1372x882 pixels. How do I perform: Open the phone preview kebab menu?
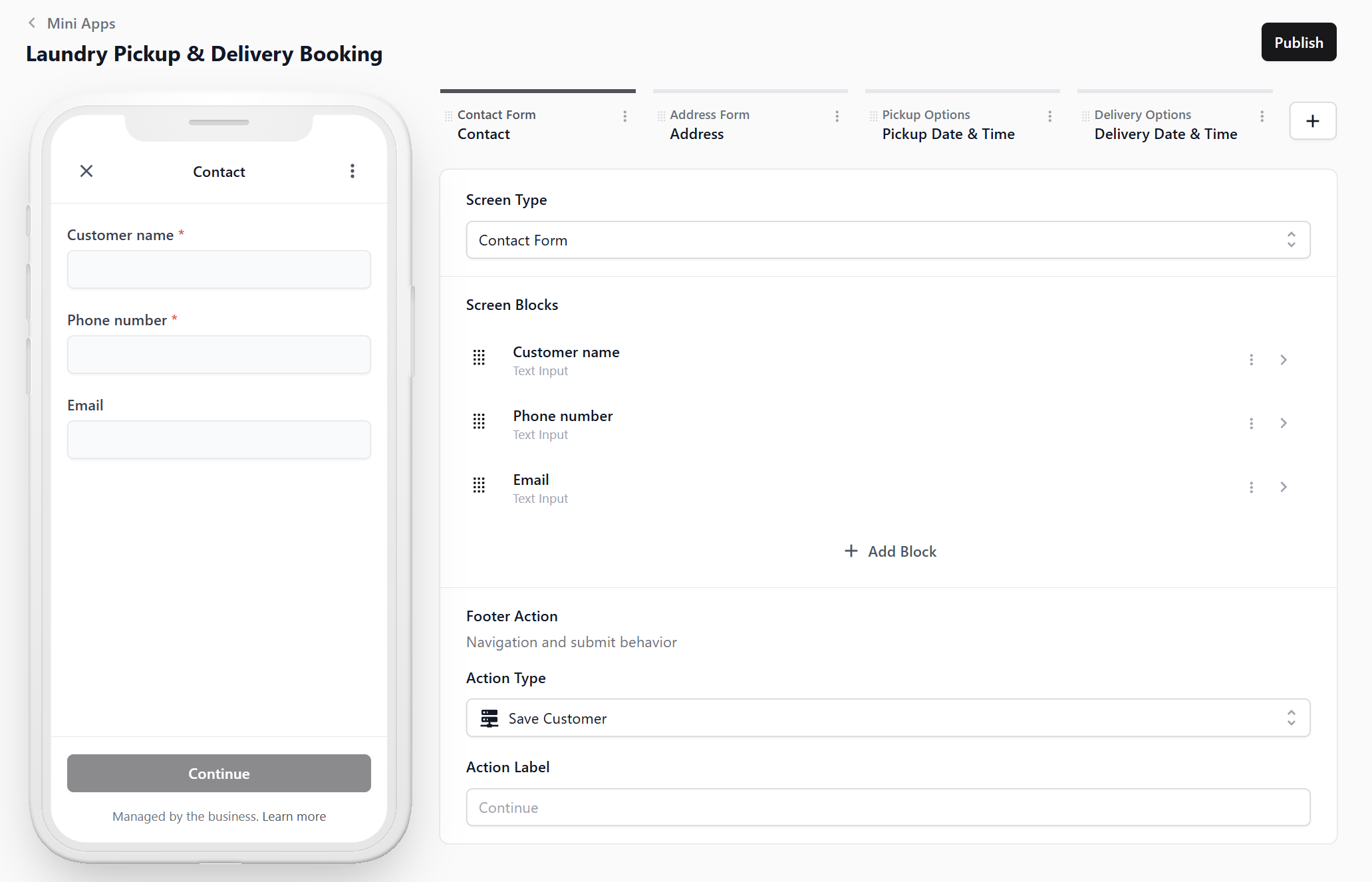352,172
